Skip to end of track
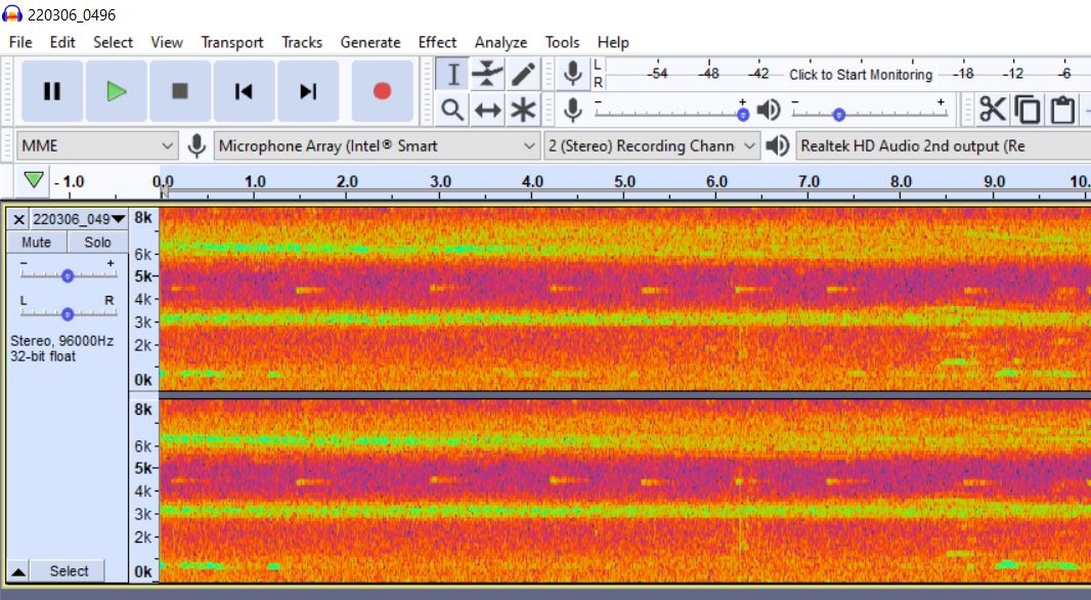Viewport: 1091px width, 600px height. (308, 91)
